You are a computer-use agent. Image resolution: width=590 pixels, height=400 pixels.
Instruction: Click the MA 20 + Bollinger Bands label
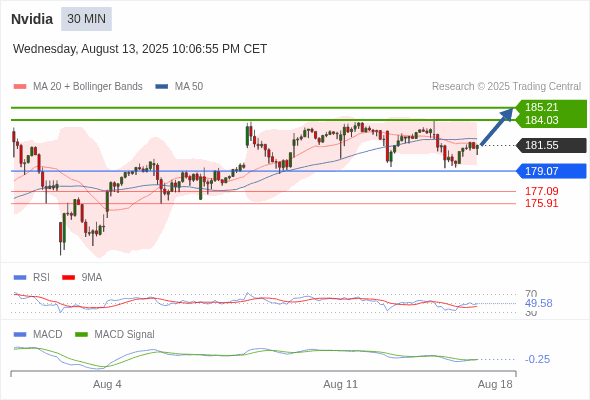[x=88, y=87]
